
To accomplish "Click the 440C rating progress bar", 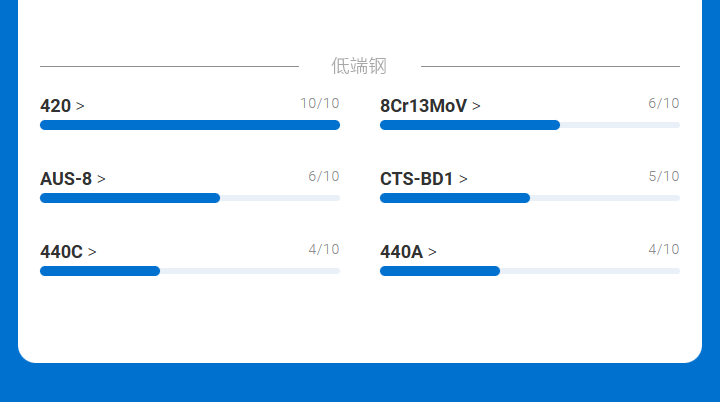I will (x=190, y=271).
